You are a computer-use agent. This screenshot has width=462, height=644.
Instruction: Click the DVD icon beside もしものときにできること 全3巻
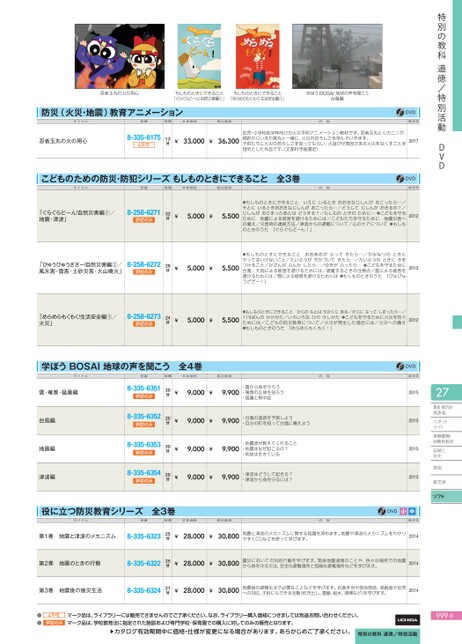click(x=406, y=179)
